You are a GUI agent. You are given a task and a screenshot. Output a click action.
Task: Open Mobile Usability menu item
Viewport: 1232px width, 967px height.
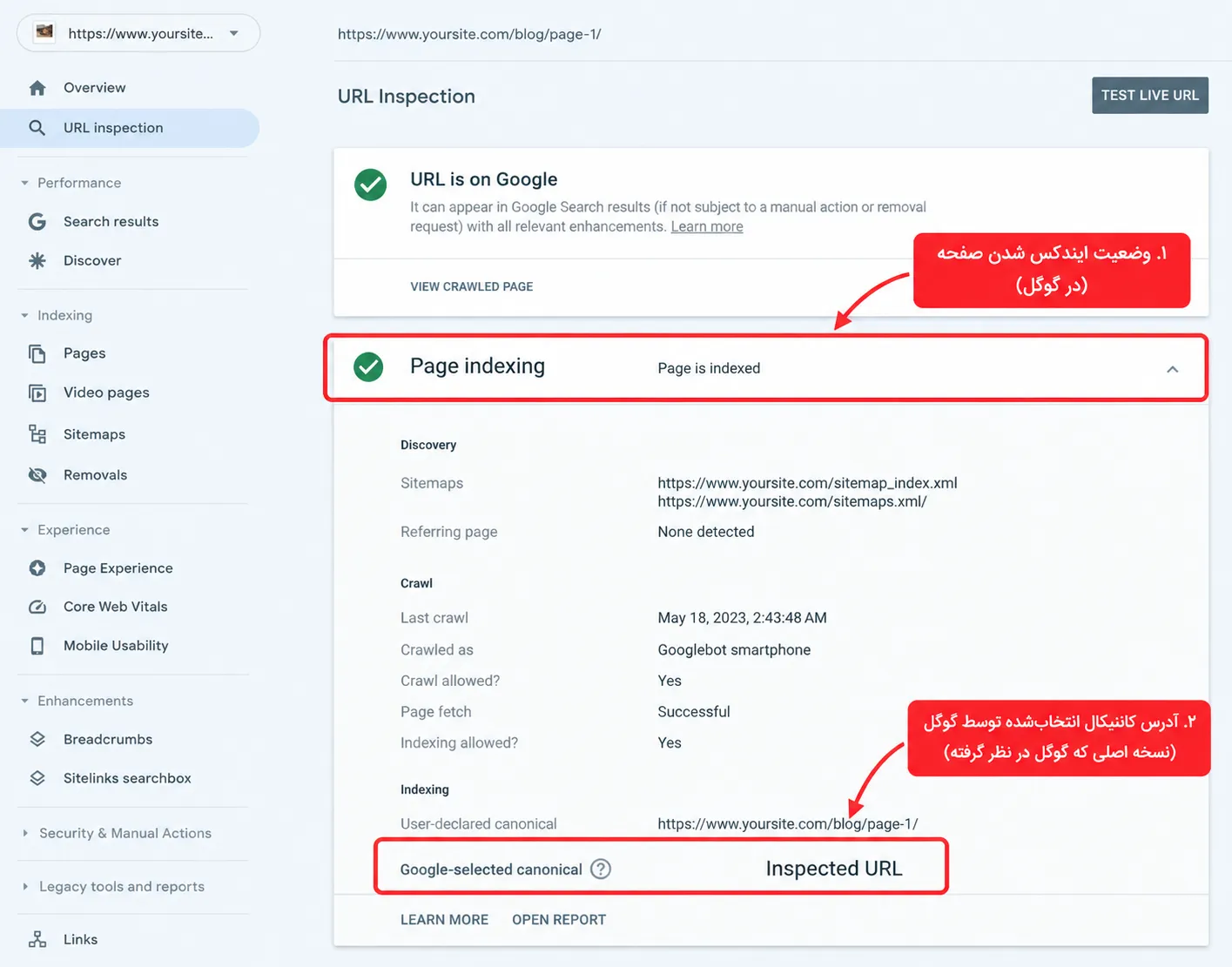pyautogui.click(x=116, y=646)
